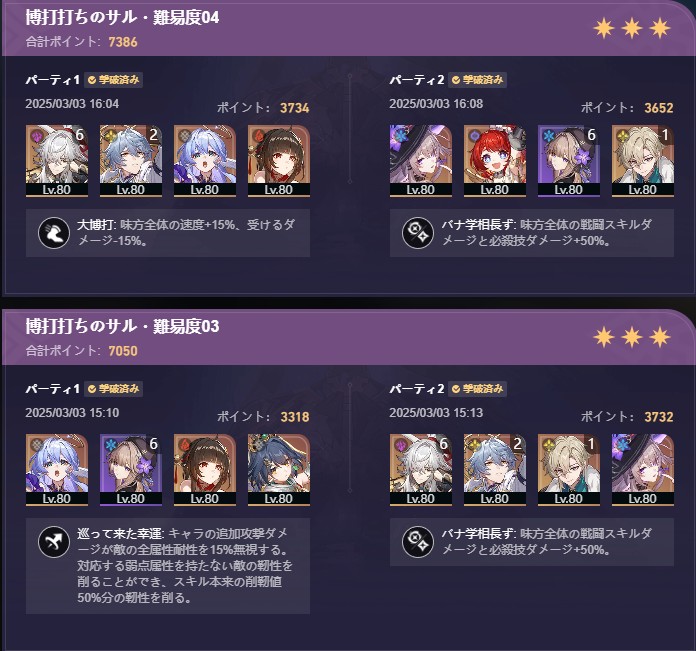Select the dark blue-haired character in difficulty 03 party 1

pos(279,469)
